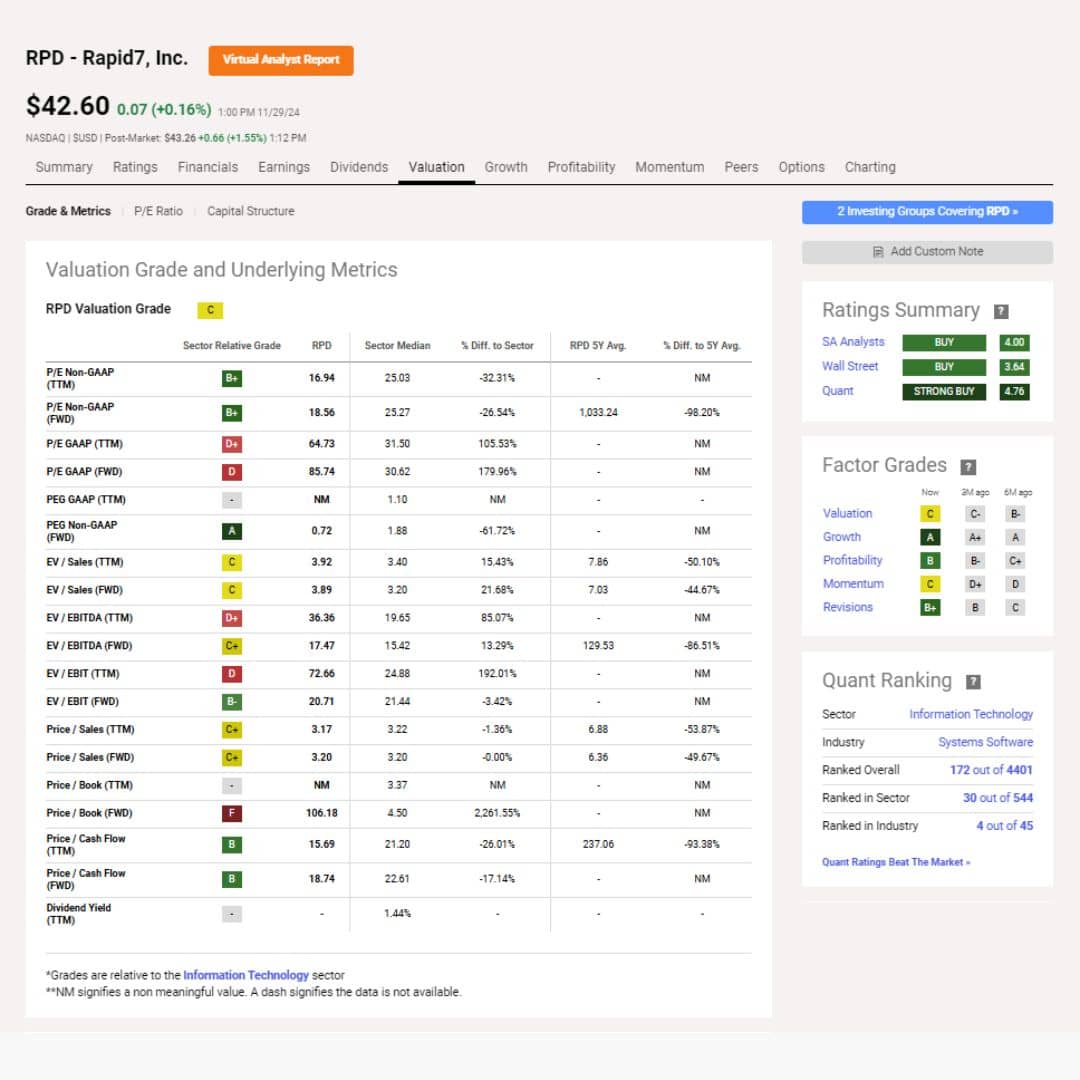Open the Peers tab

pyautogui.click(x=741, y=167)
